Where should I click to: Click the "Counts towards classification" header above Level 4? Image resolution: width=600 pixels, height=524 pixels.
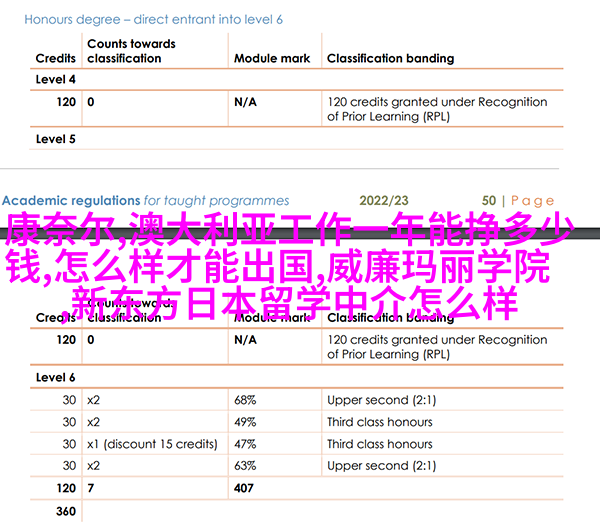click(x=131, y=51)
